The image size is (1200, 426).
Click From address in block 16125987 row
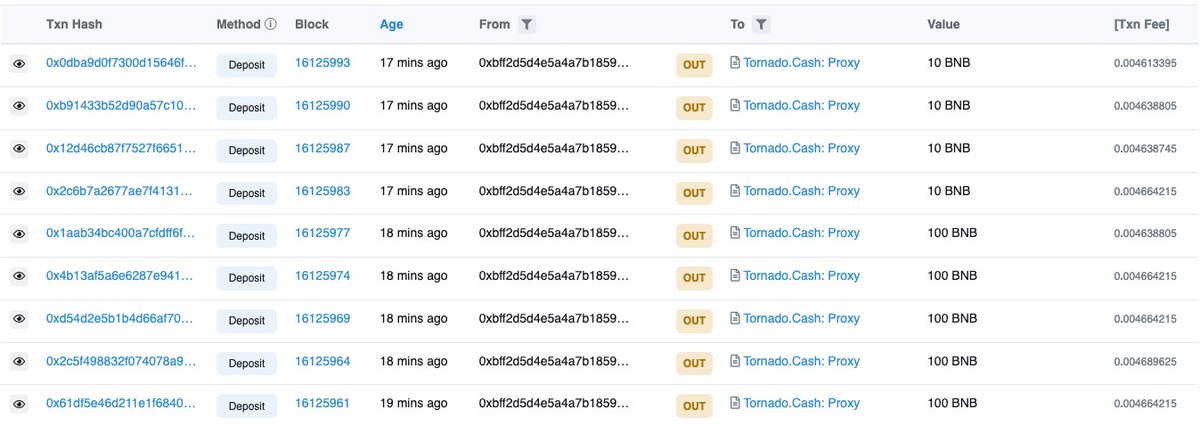tap(555, 148)
